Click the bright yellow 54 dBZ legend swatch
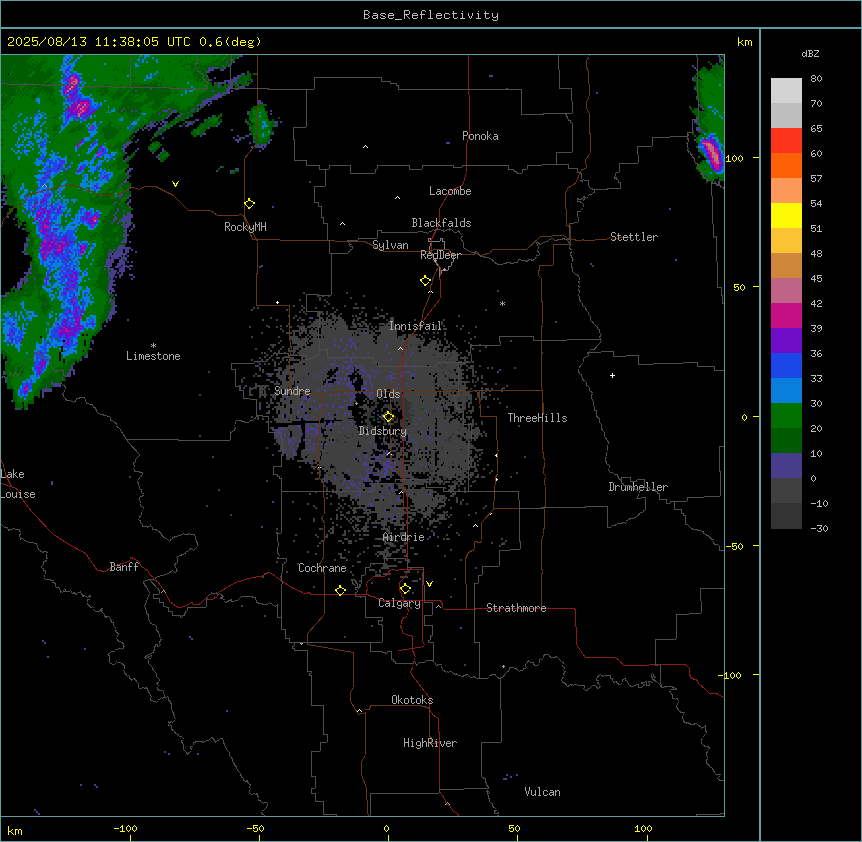This screenshot has width=862, height=842. (786, 215)
